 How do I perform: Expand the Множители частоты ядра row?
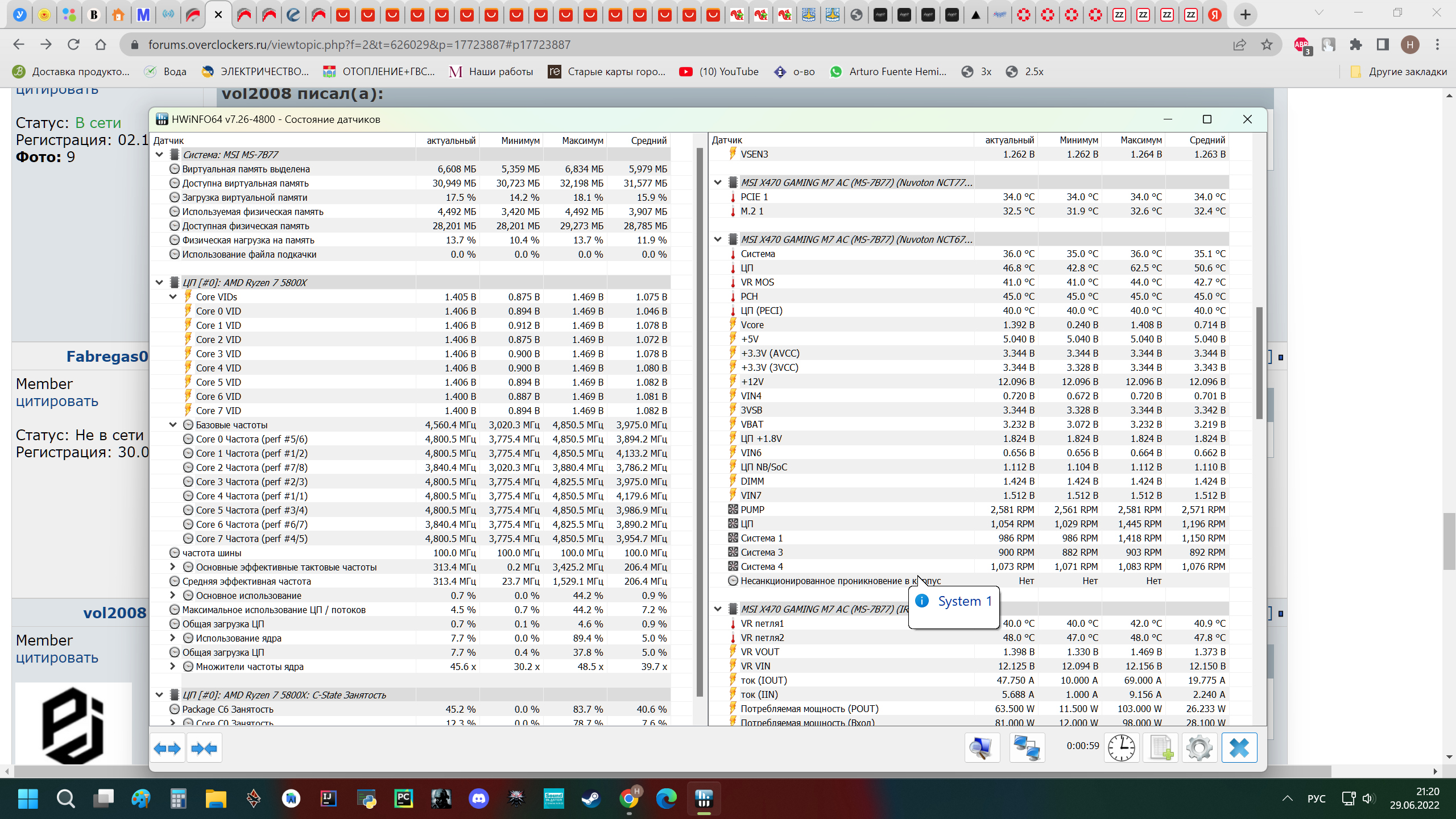click(x=173, y=667)
